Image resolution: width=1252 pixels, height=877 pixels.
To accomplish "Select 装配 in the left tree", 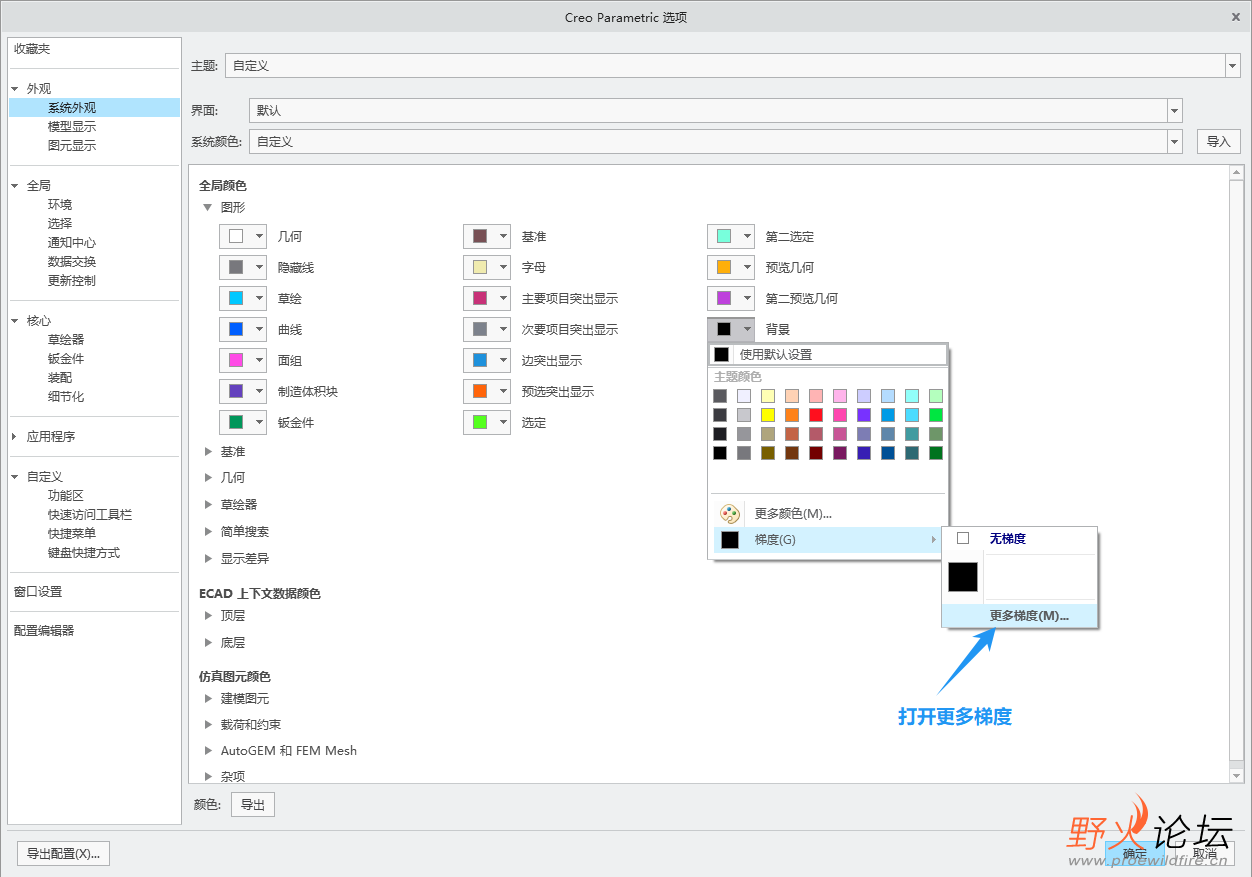I will [60, 378].
